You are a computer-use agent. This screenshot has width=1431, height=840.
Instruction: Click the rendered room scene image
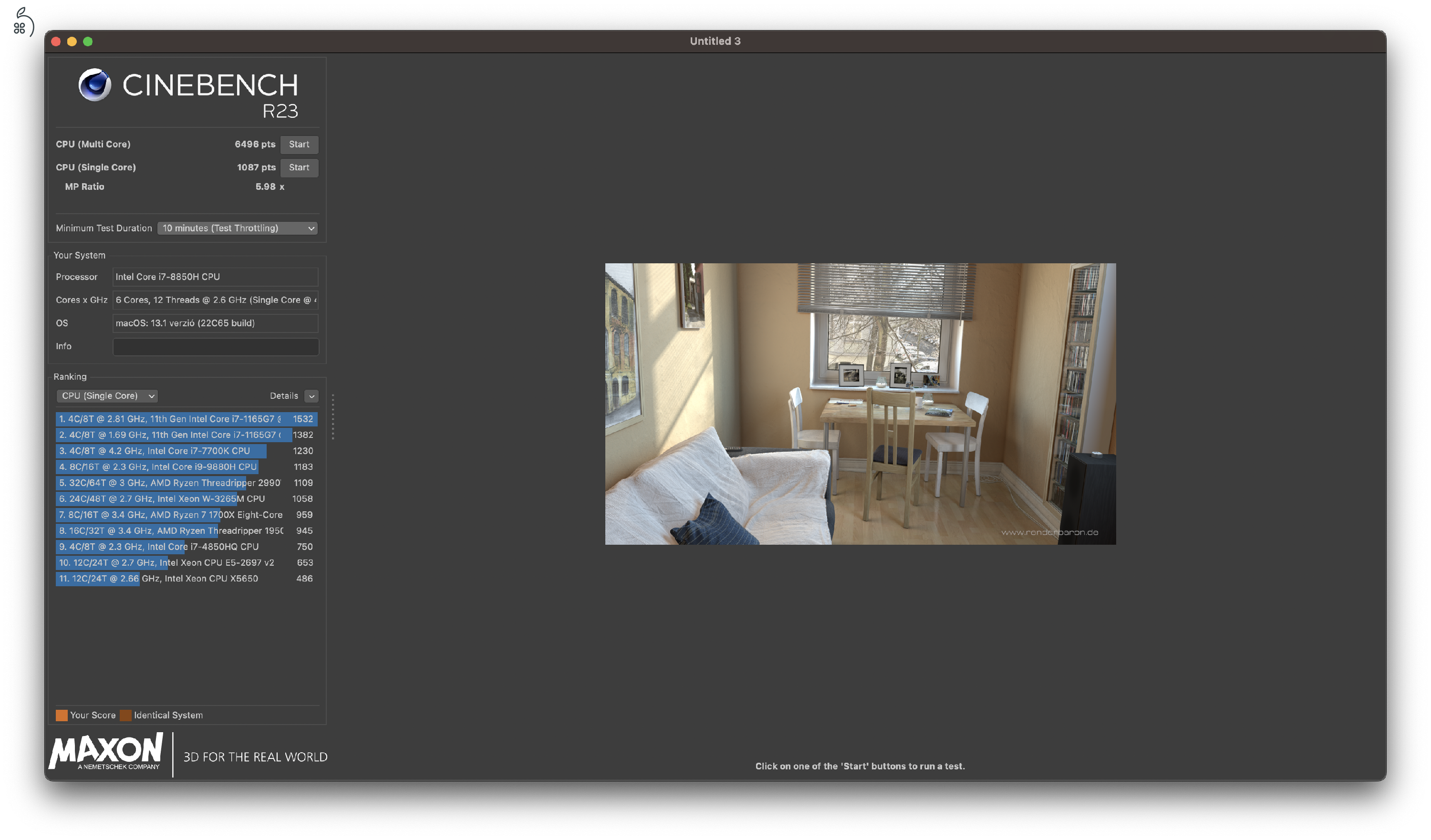tap(861, 404)
